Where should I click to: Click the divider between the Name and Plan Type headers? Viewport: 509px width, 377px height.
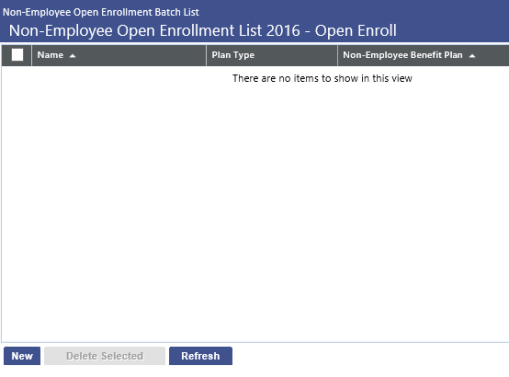206,55
